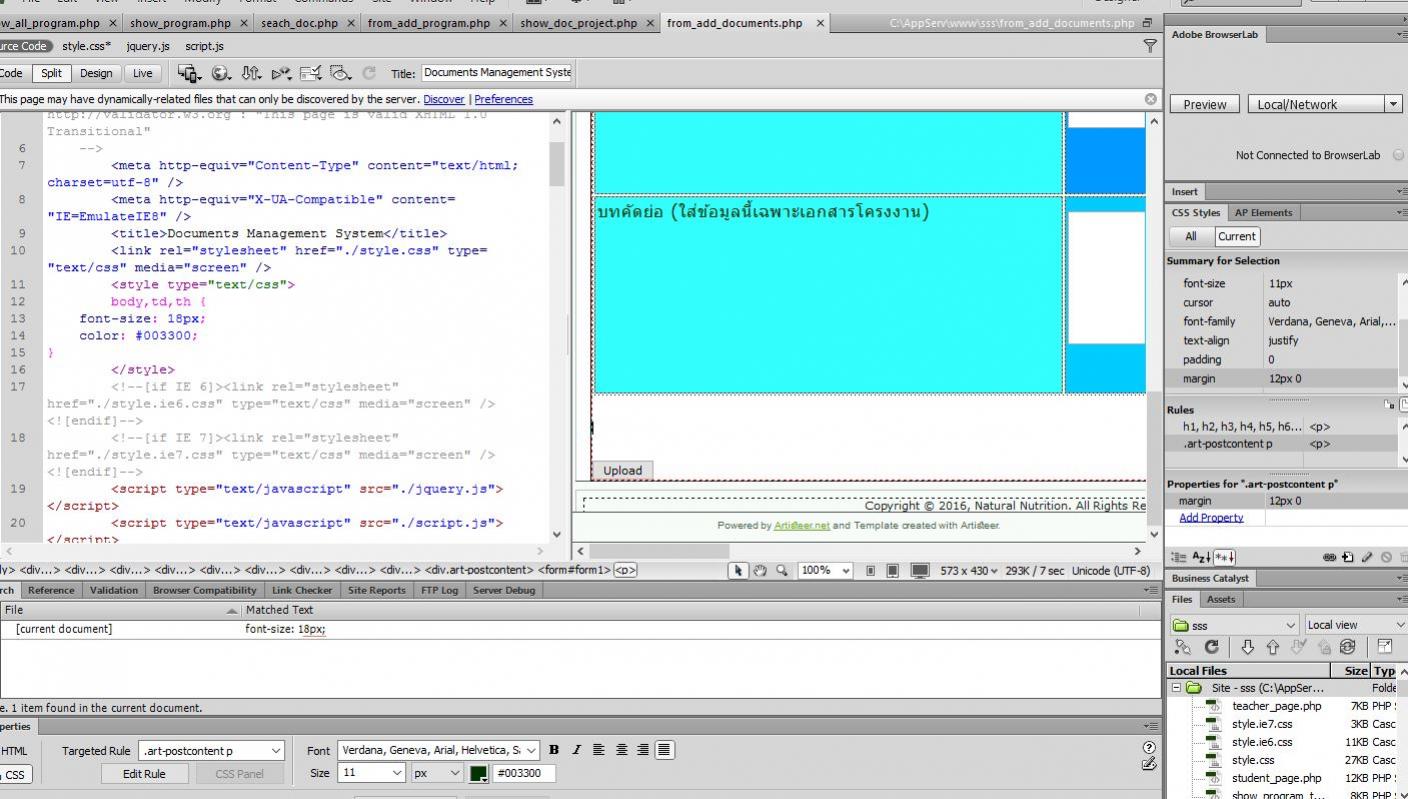This screenshot has width=1408, height=799.
Task: Click Show List View A-Z icon
Action: tap(1201, 557)
